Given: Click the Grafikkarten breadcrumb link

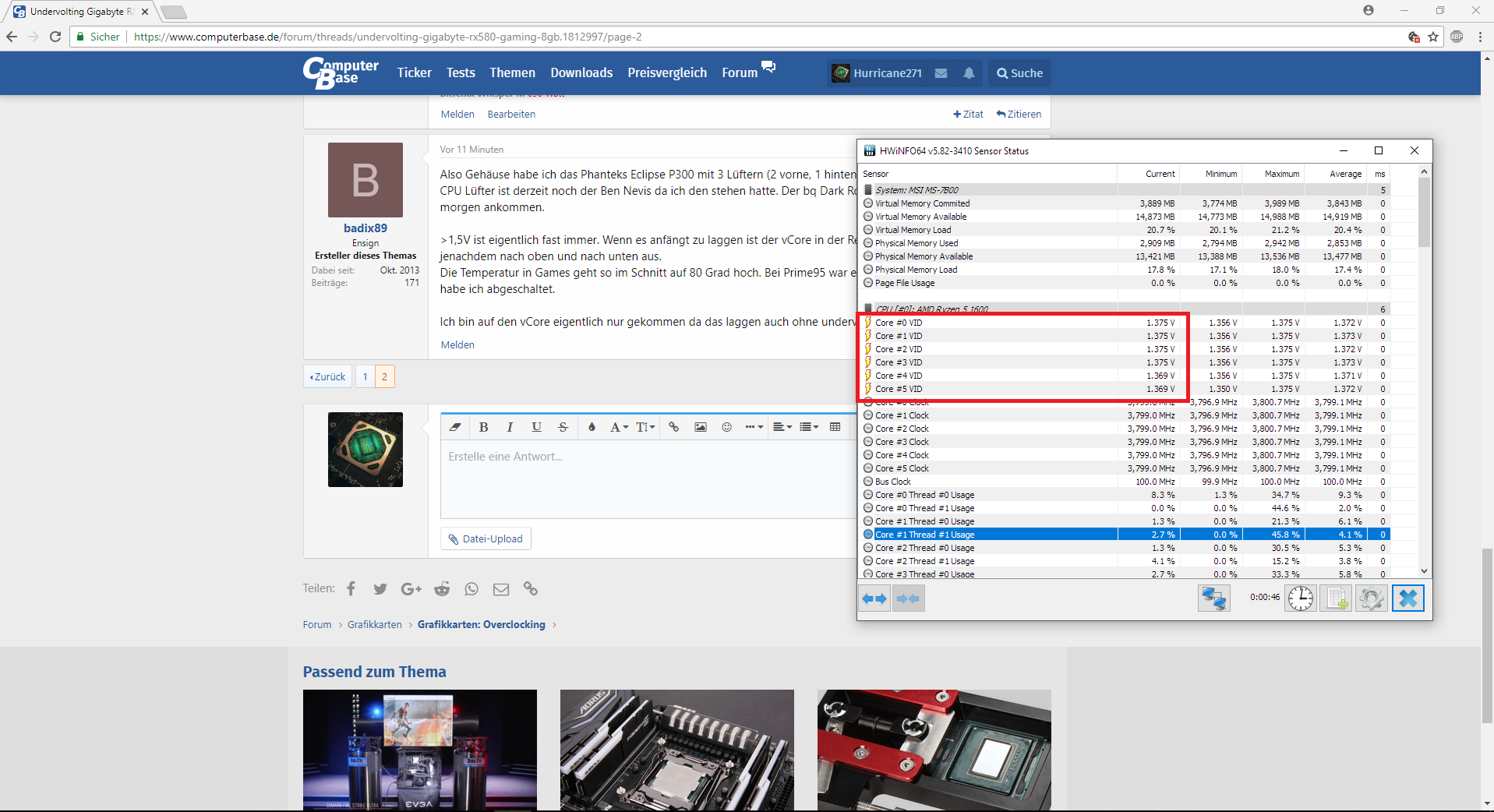Looking at the screenshot, I should 375,624.
